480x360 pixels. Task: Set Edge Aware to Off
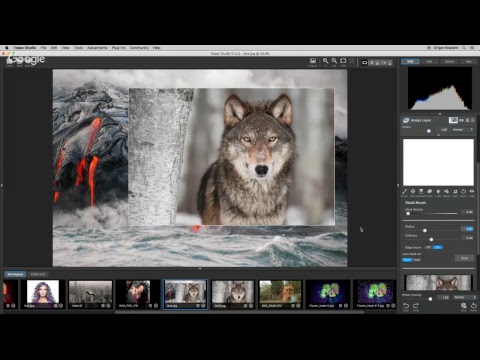tap(428, 247)
